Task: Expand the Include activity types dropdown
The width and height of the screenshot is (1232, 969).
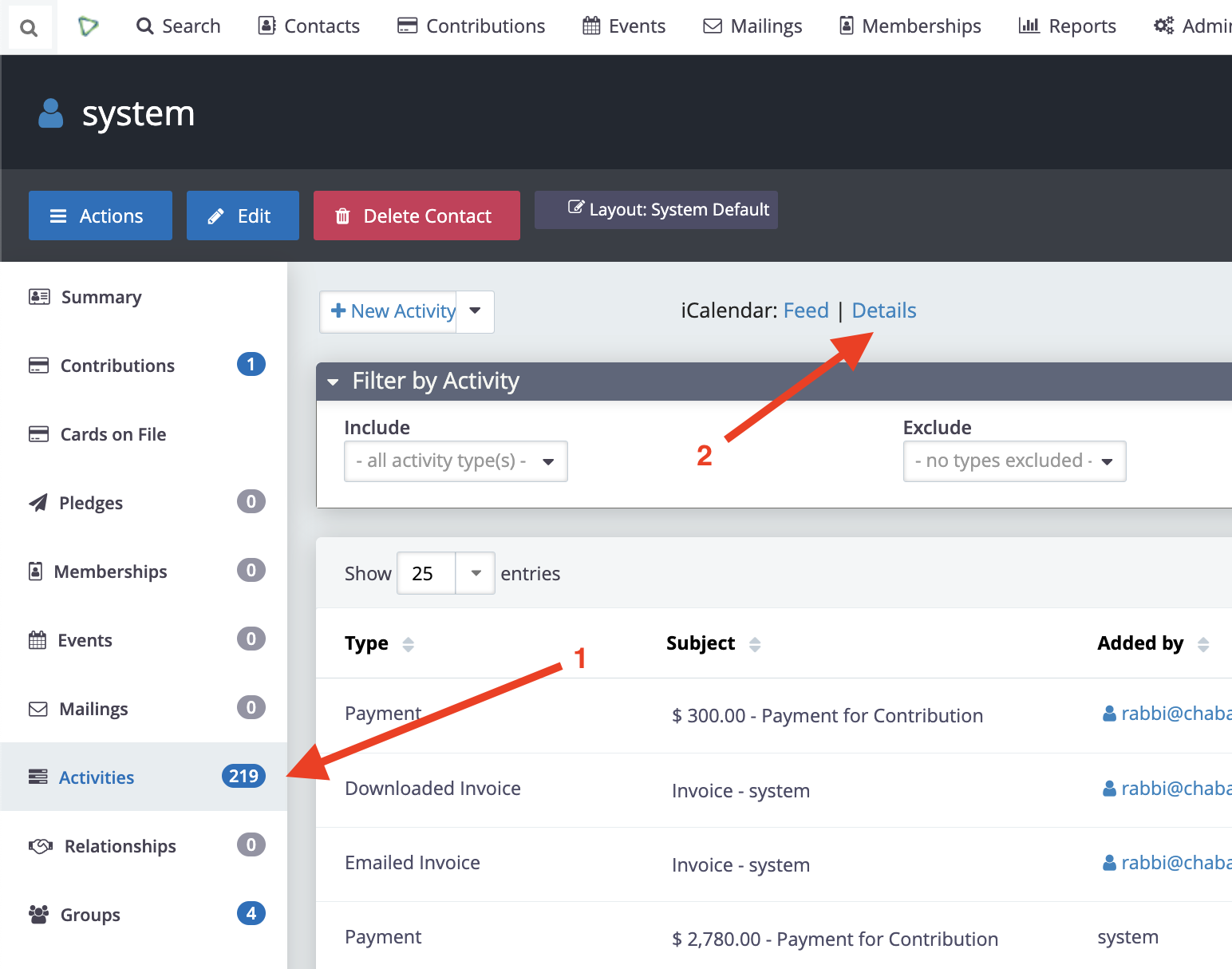Action: coord(456,461)
